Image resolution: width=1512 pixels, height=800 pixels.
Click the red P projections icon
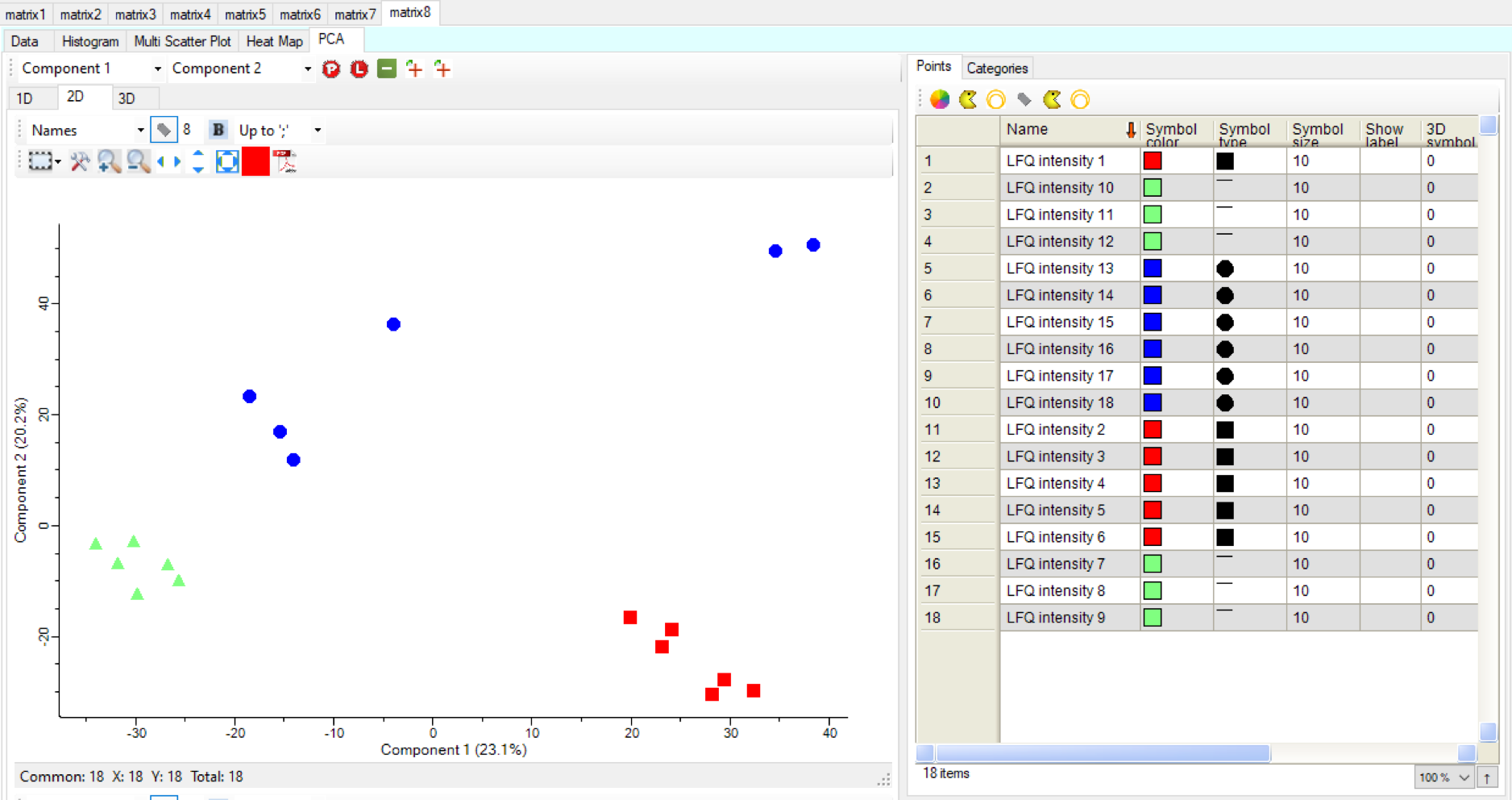(x=330, y=69)
